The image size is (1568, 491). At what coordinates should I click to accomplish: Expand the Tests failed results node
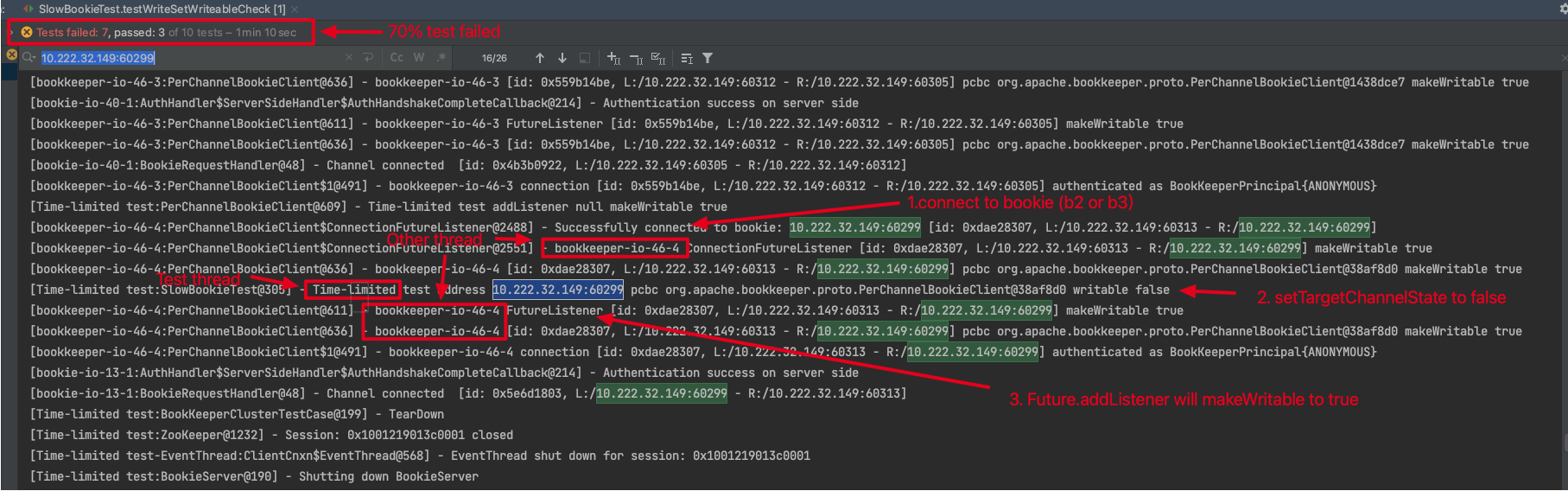[x=11, y=32]
